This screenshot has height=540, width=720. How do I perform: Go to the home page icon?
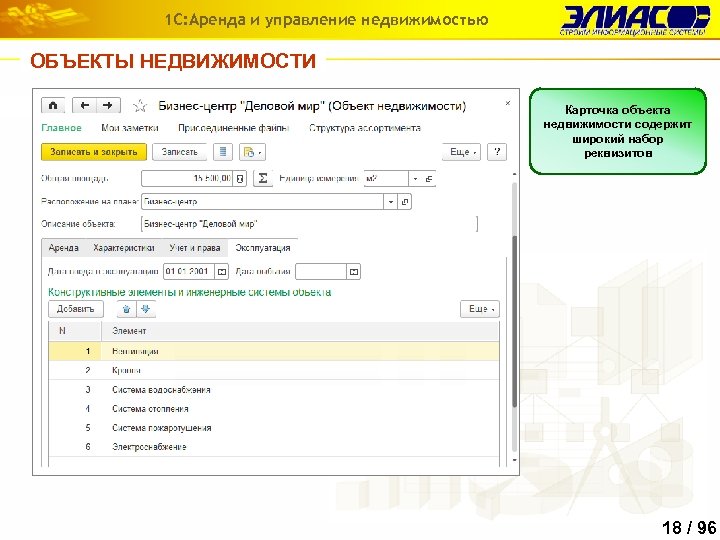(x=53, y=106)
